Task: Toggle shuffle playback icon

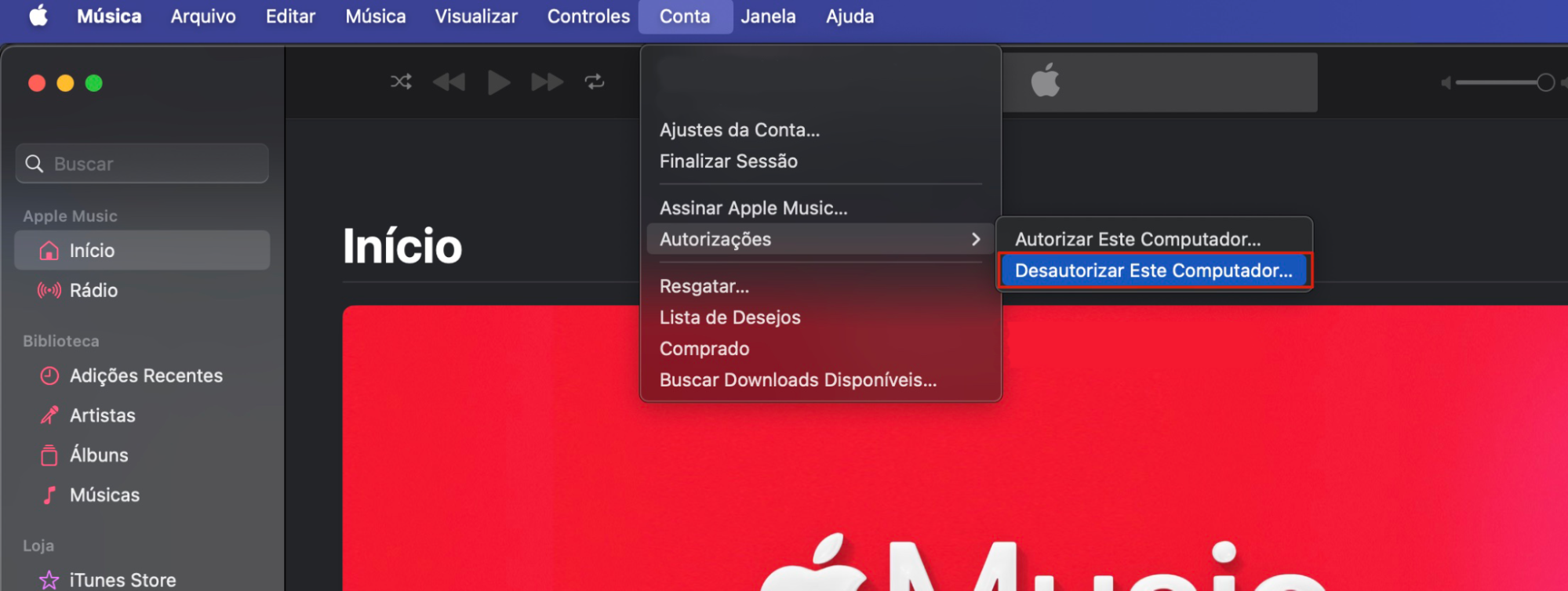Action: pos(401,82)
